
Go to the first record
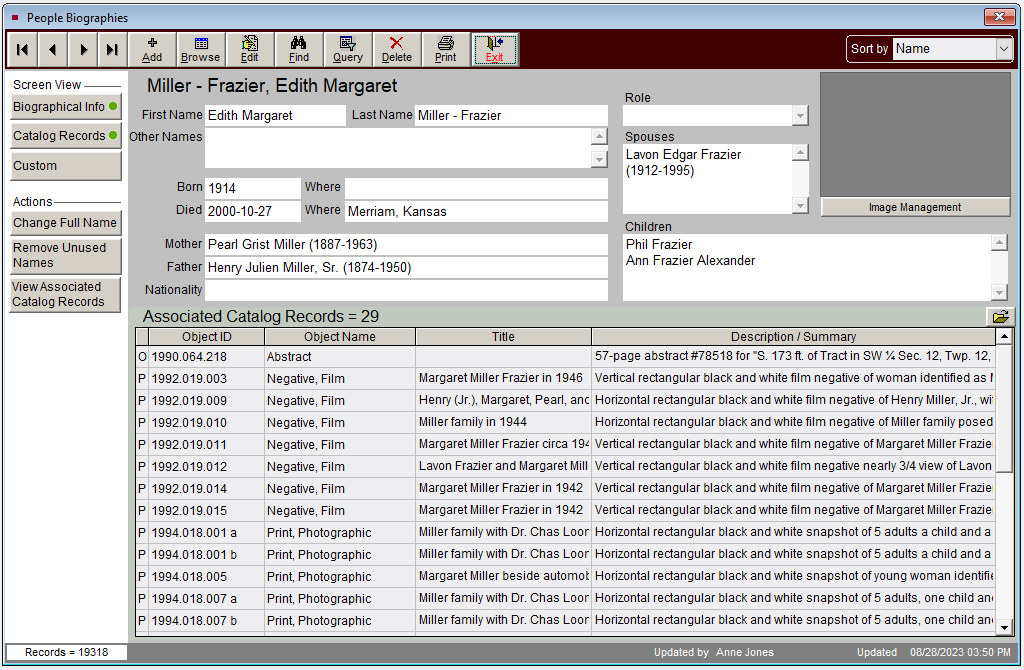[22, 49]
